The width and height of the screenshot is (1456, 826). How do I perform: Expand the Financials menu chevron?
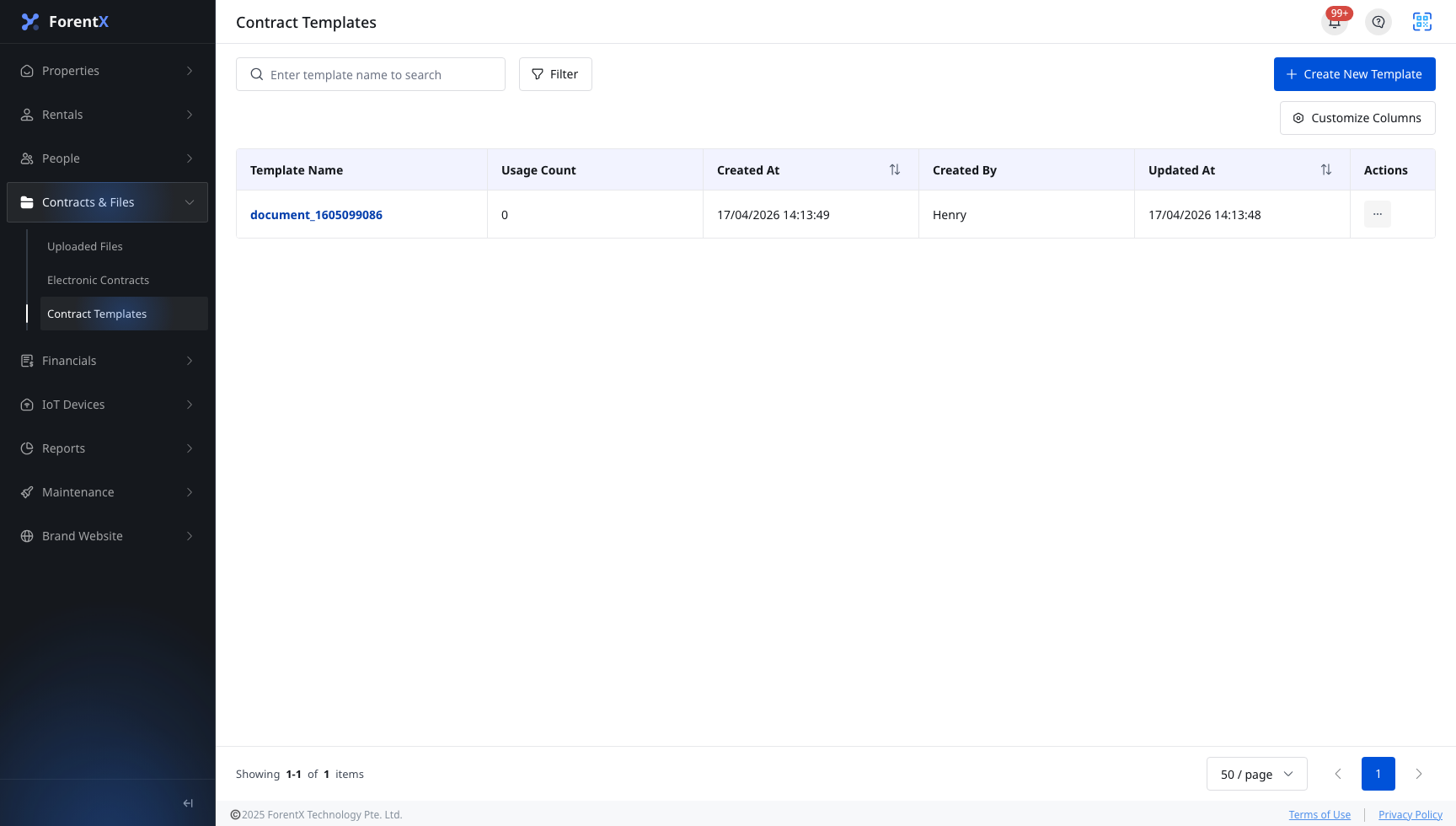point(190,361)
